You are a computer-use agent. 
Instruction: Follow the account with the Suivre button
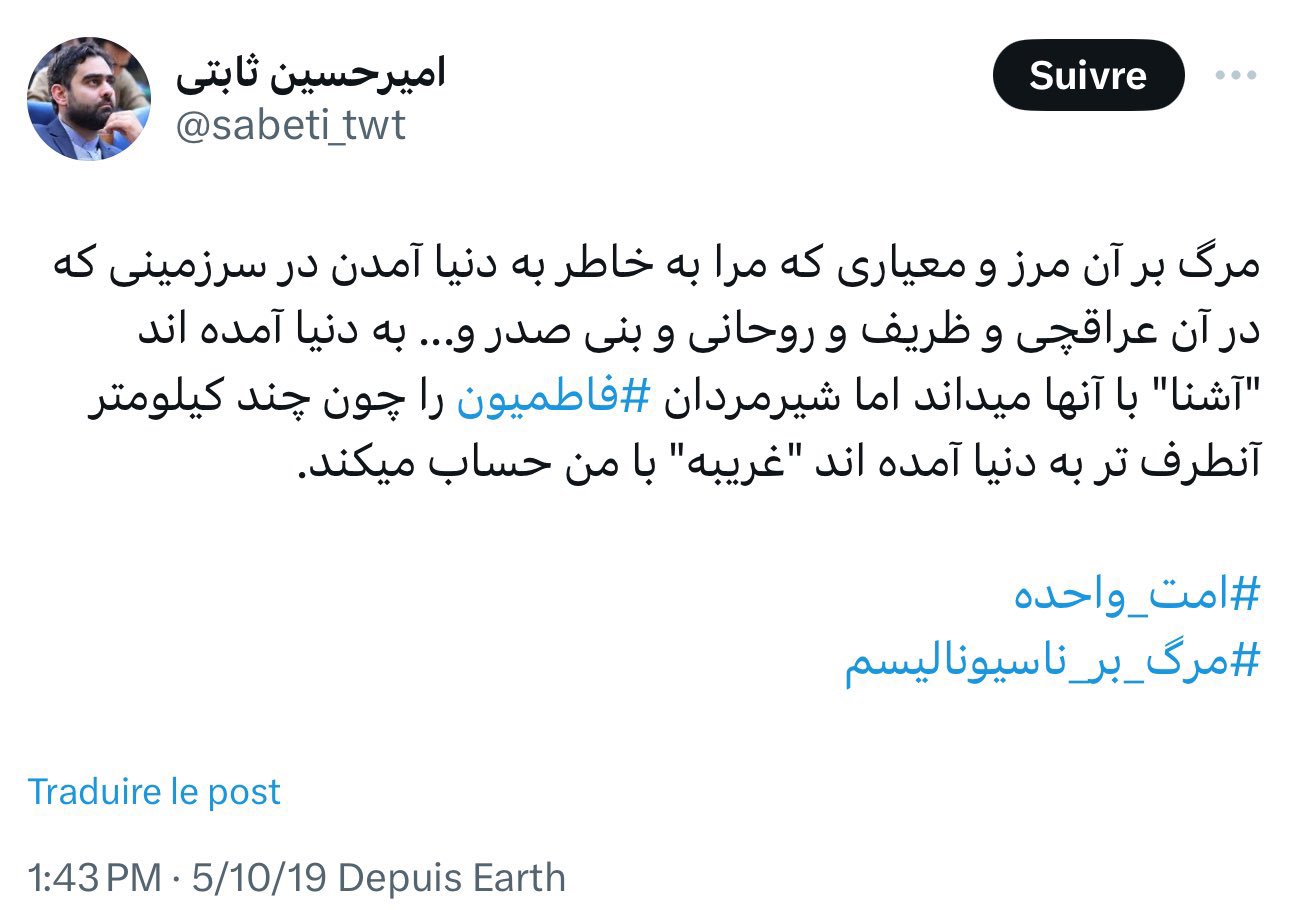1088,75
